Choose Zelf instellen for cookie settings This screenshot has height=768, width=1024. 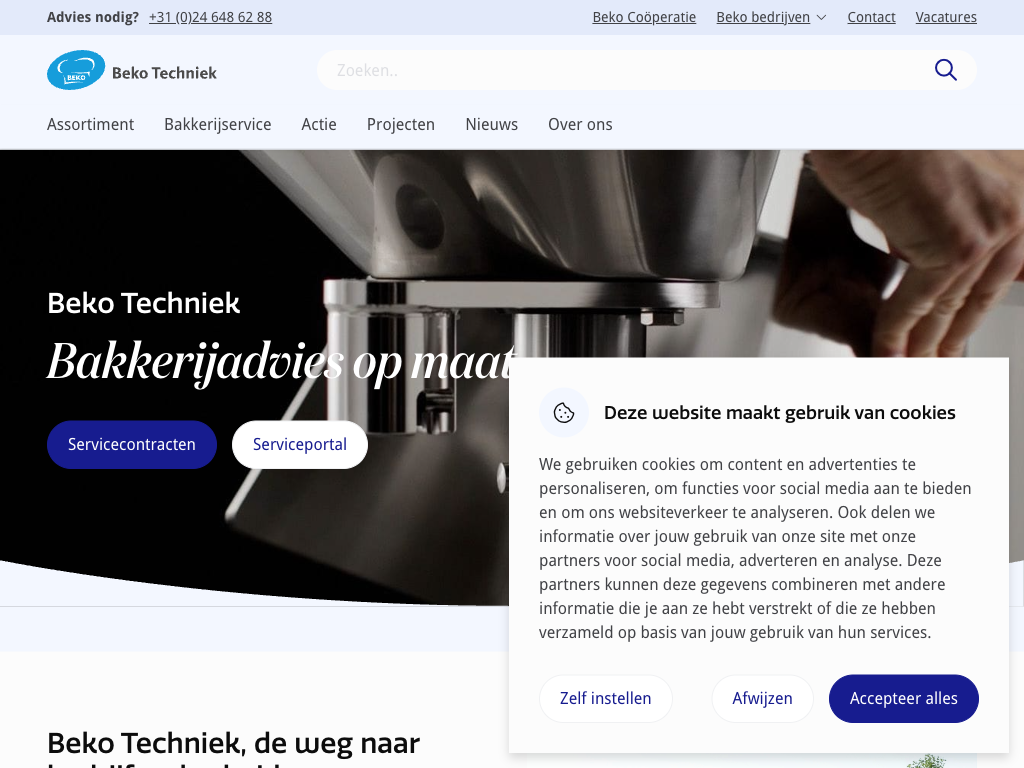605,698
